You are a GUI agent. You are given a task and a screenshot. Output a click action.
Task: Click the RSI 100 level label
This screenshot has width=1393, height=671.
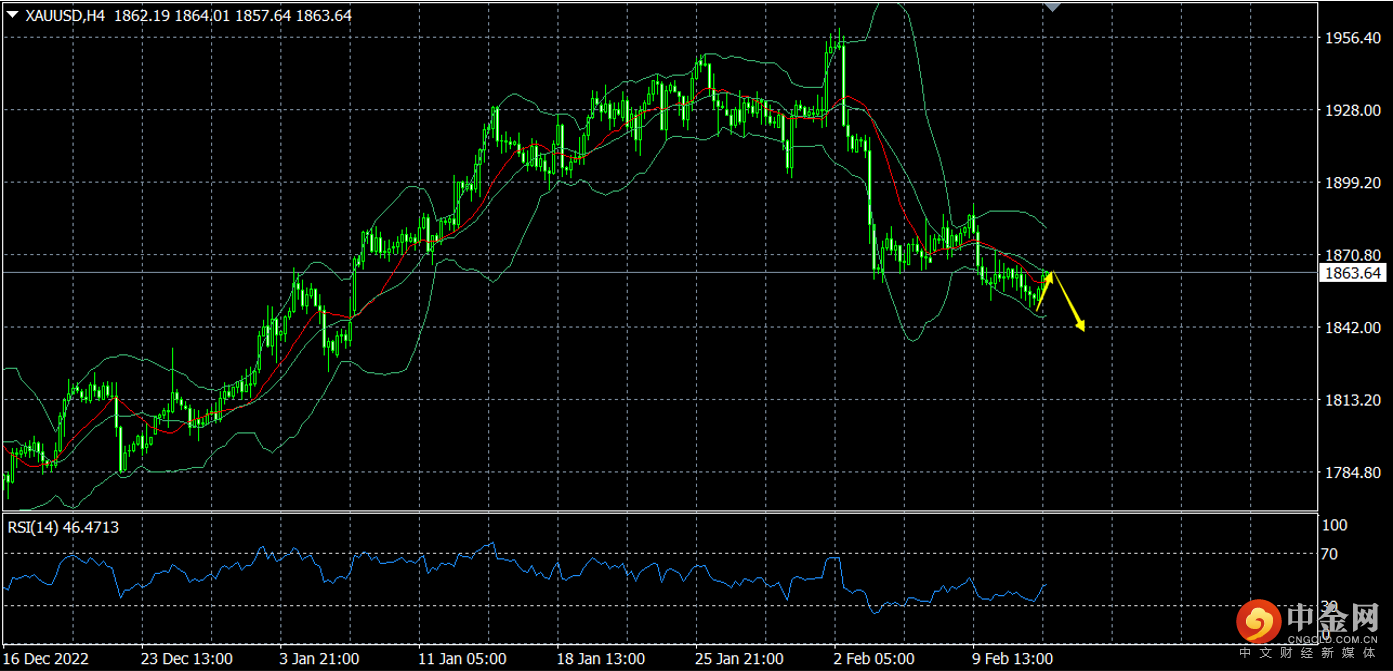coord(1335,526)
